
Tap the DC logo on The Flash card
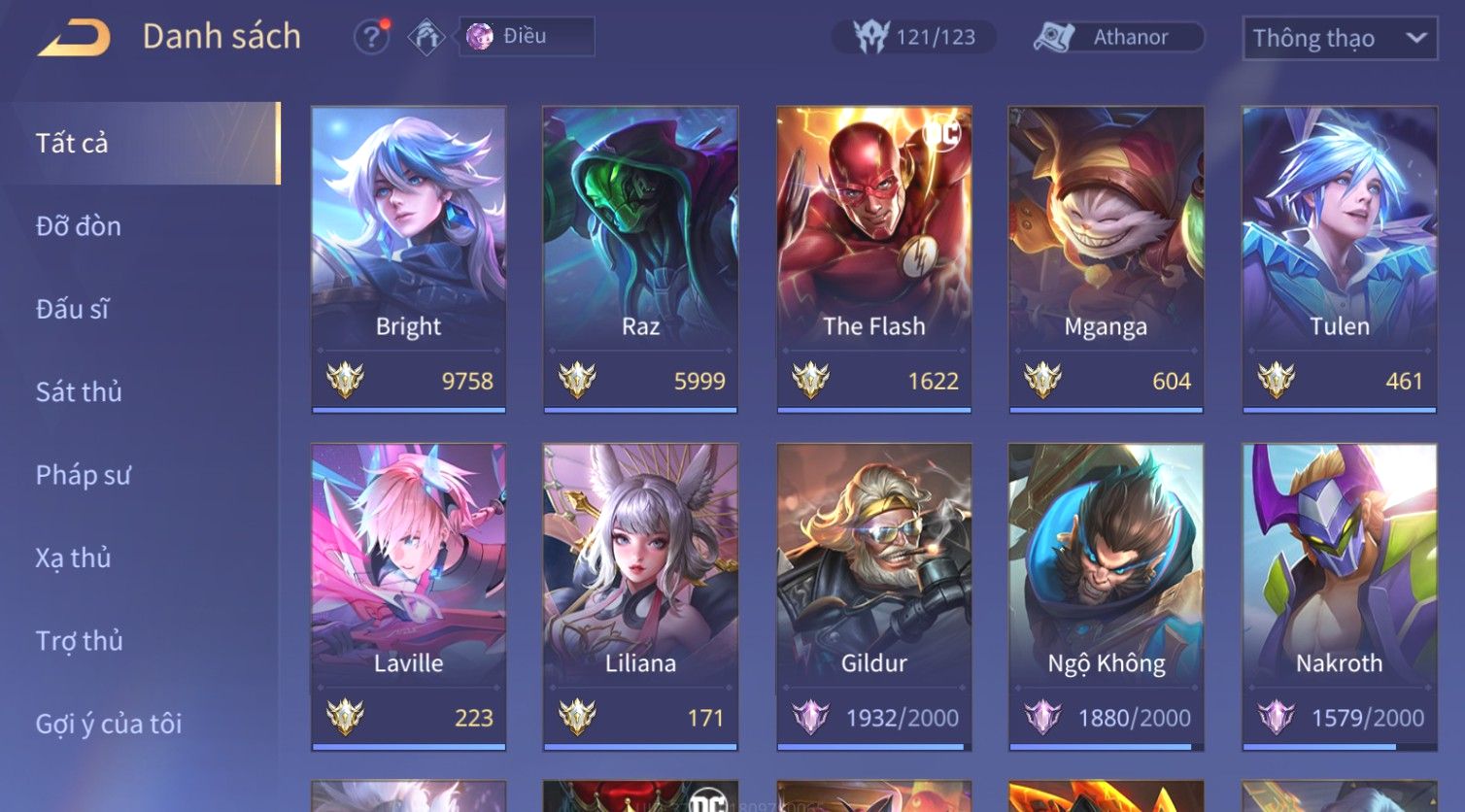click(x=941, y=132)
